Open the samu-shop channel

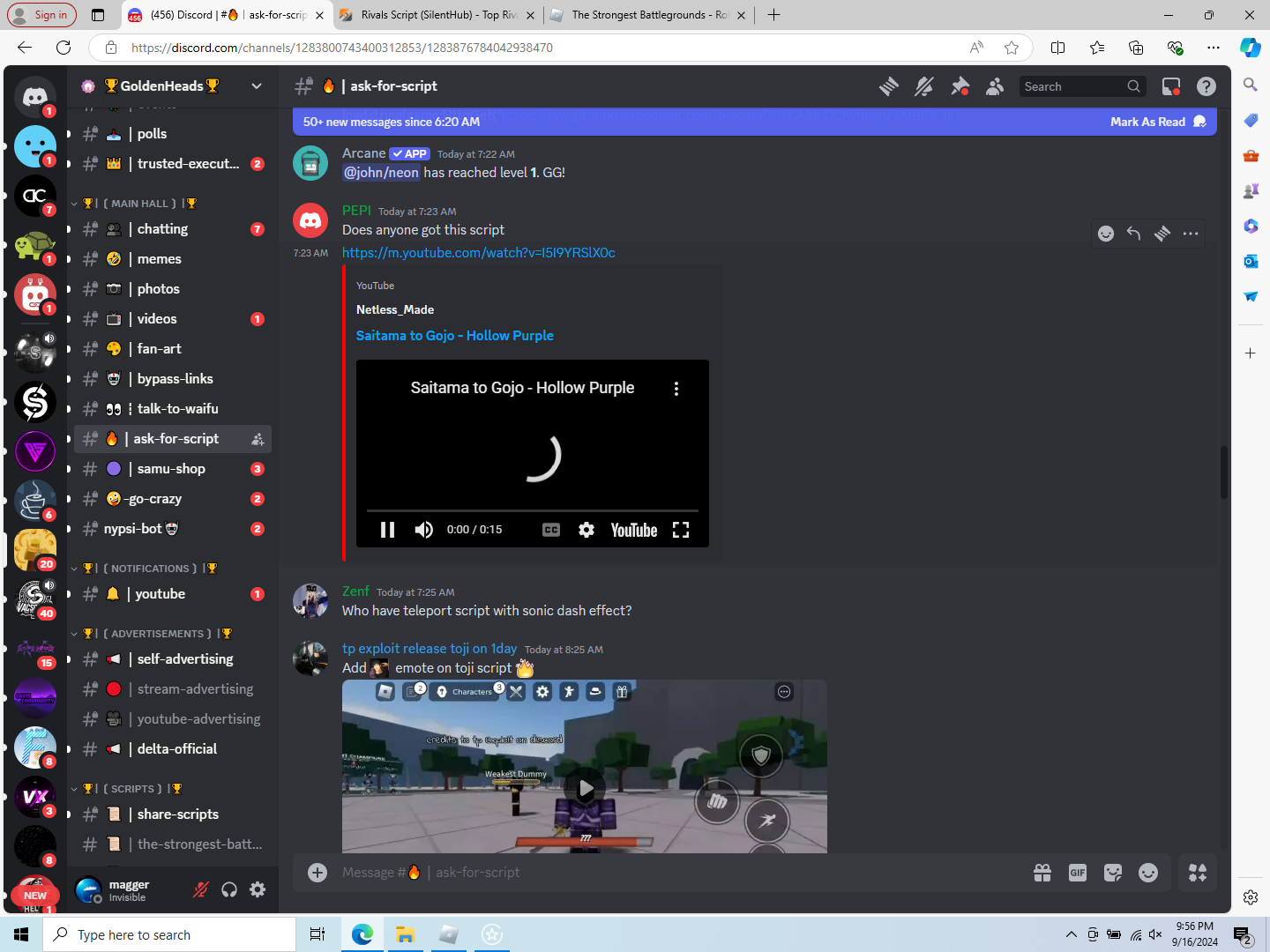click(173, 469)
